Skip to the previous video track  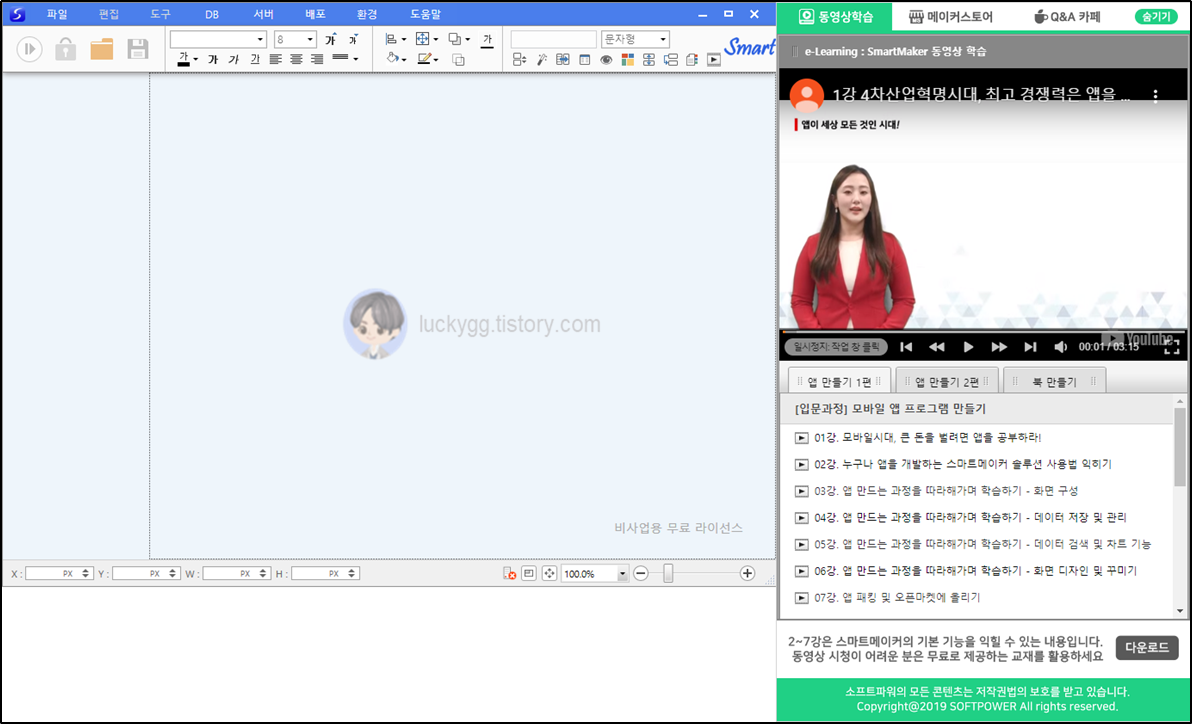coord(905,347)
